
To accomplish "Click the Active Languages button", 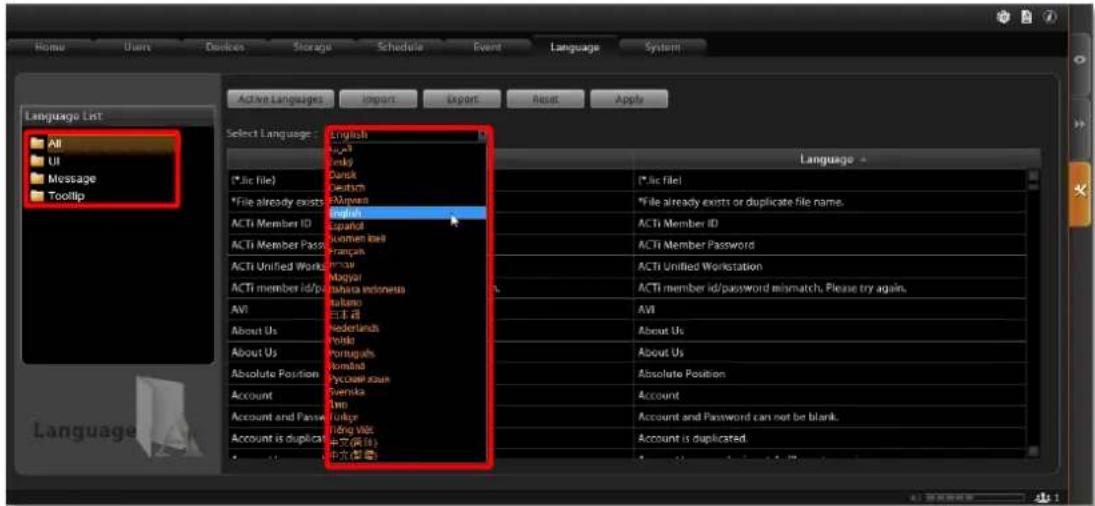I will tap(281, 100).
